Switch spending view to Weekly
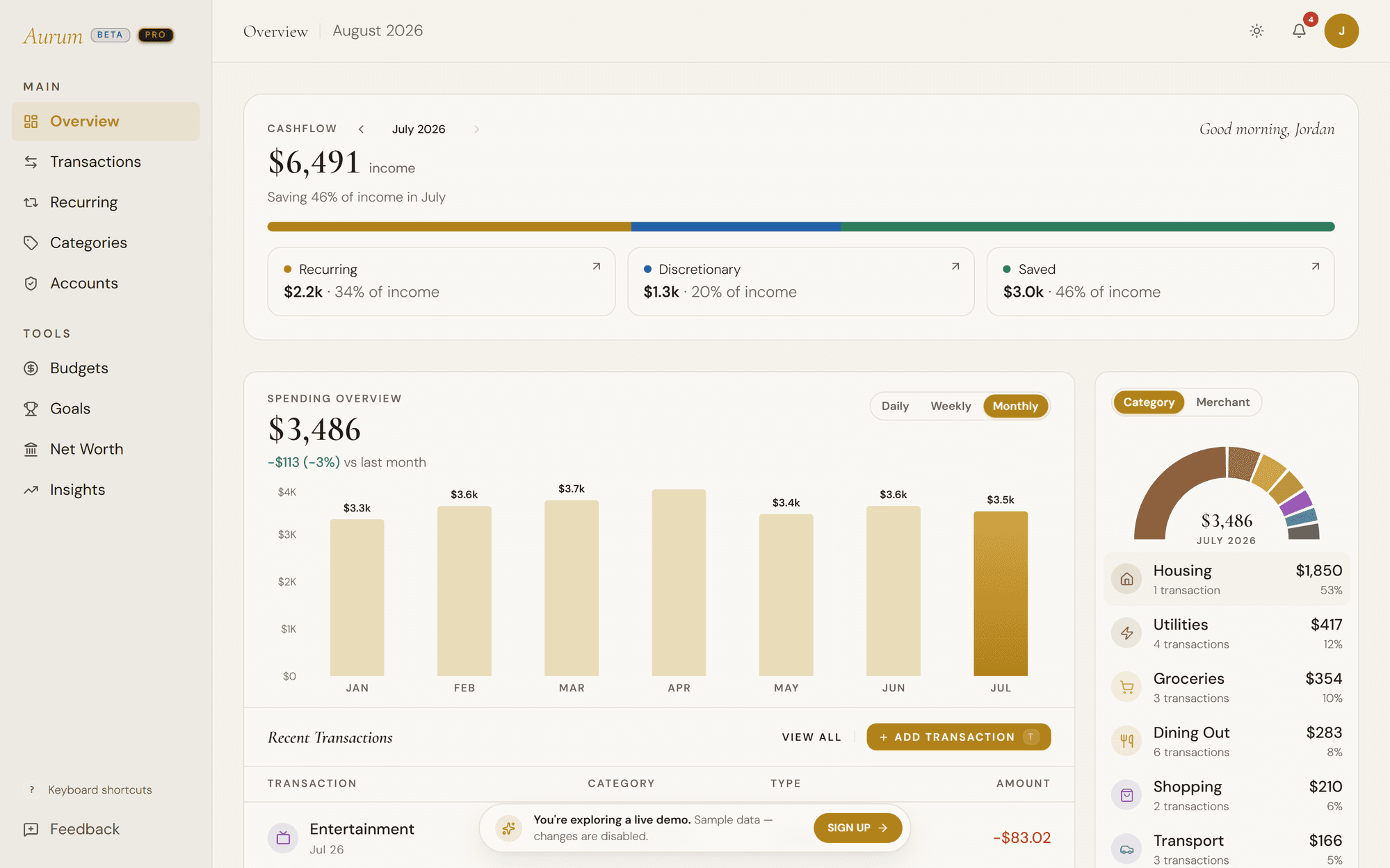Image resolution: width=1390 pixels, height=868 pixels. (951, 406)
